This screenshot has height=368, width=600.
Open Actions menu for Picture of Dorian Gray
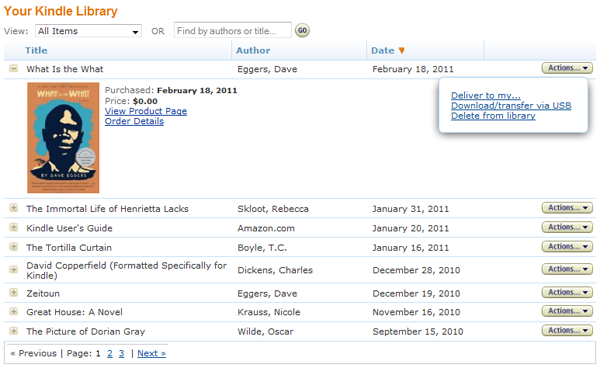tap(567, 331)
